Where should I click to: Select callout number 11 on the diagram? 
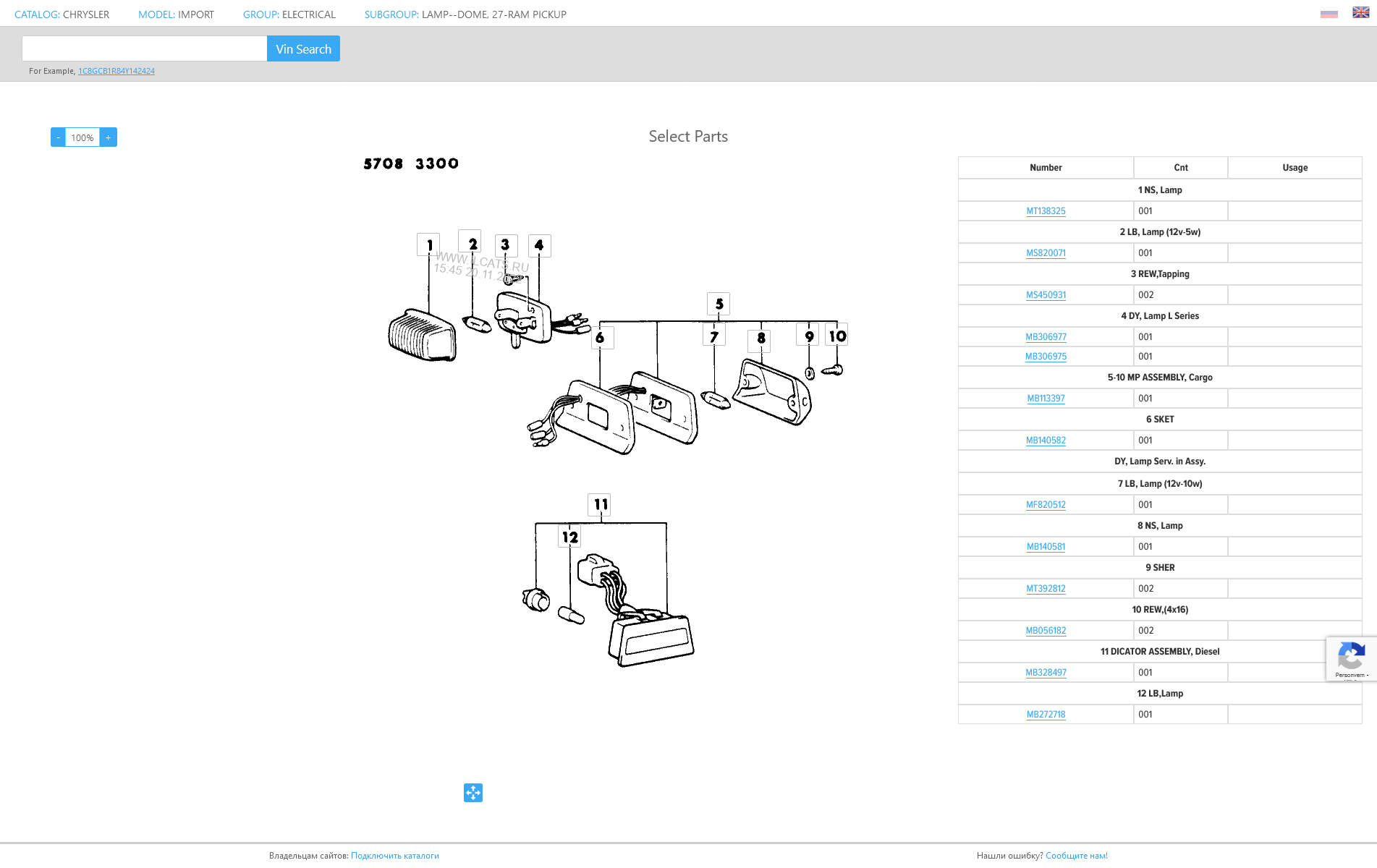click(600, 504)
